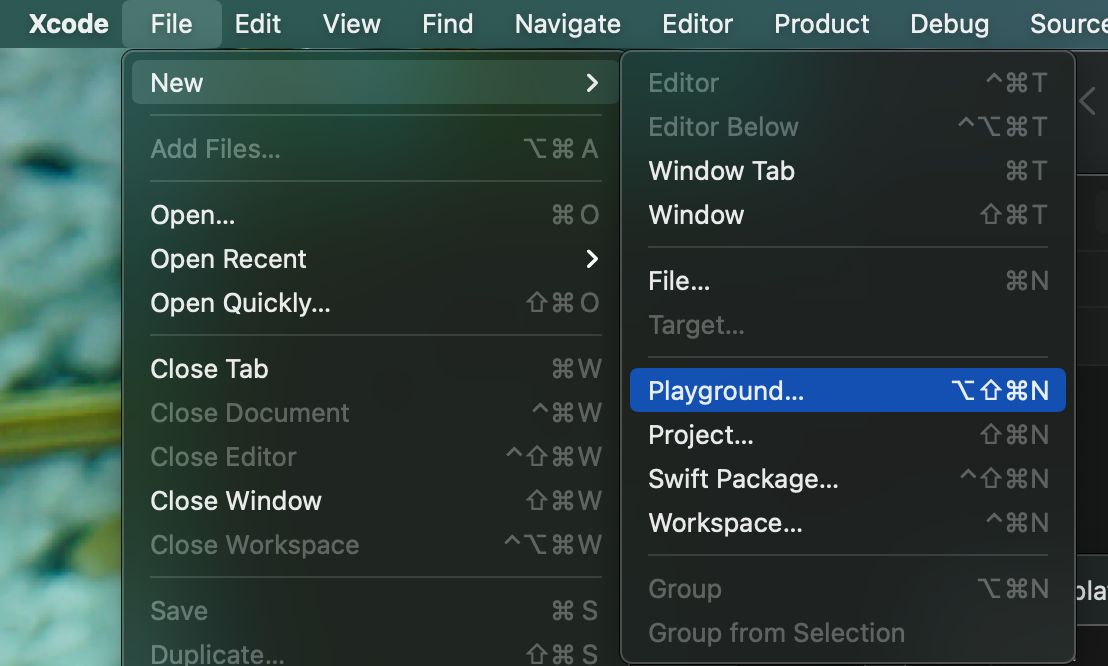Open the Navigate menu
Image resolution: width=1108 pixels, height=666 pixels.
click(x=567, y=24)
